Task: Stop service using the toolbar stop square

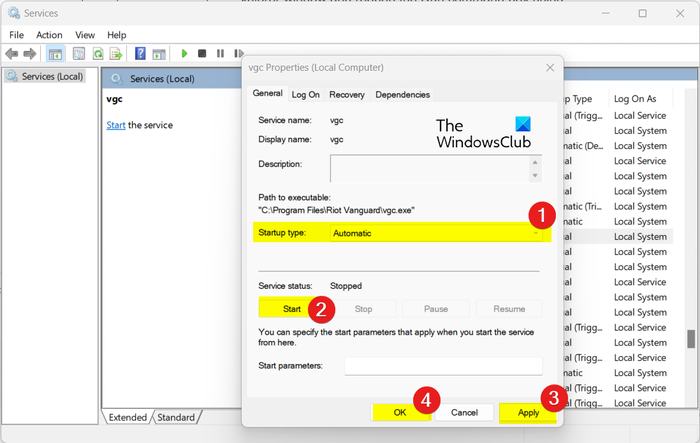Action: (202, 54)
